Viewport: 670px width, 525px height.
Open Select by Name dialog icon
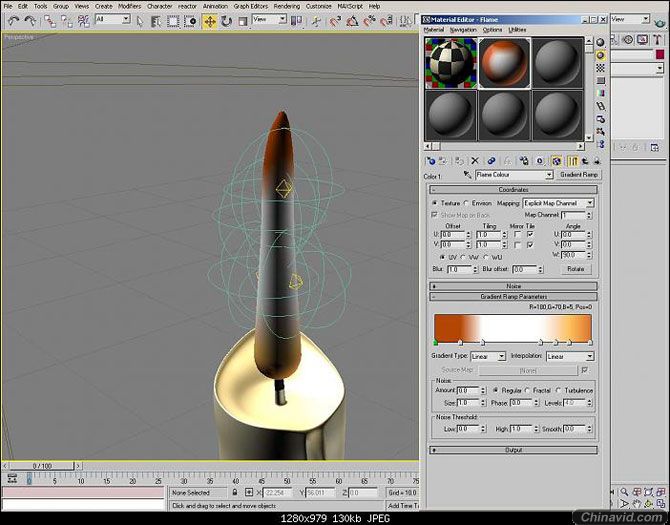click(156, 21)
